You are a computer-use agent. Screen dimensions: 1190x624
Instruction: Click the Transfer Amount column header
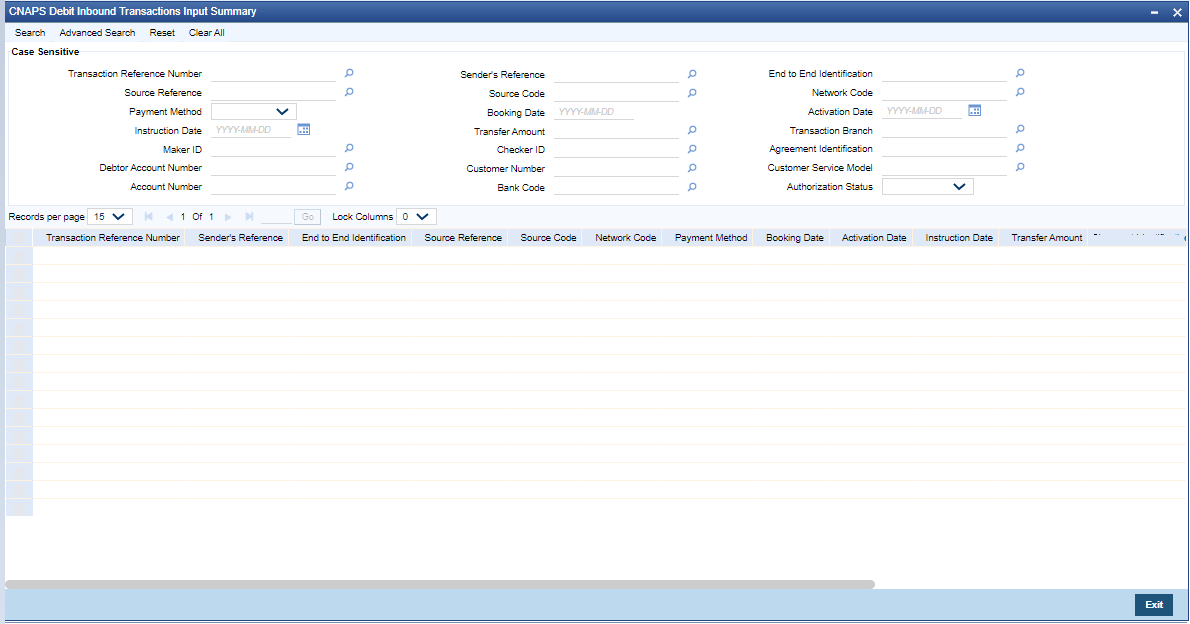(1047, 238)
